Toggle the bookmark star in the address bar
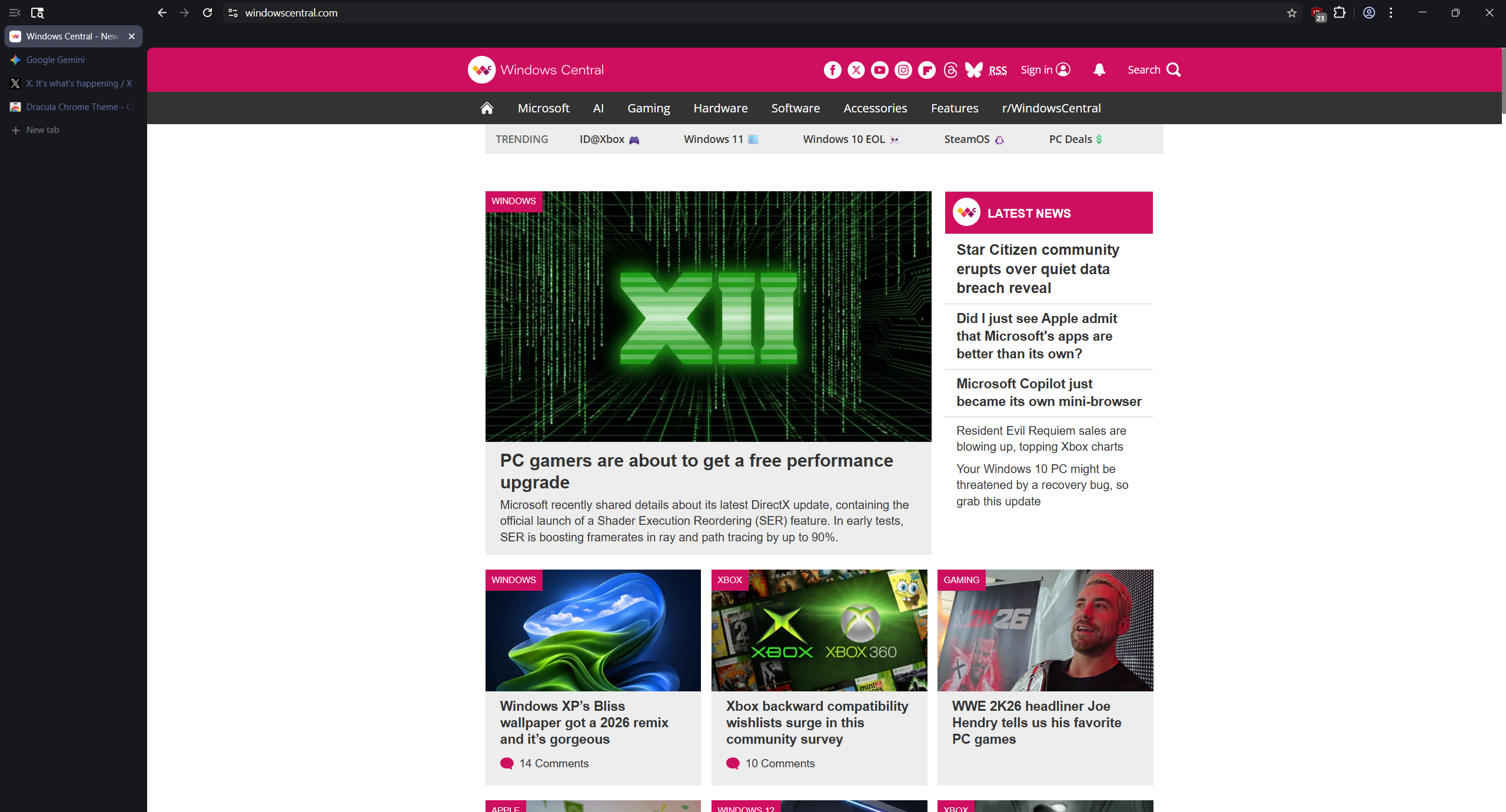The image size is (1506, 812). 1291,12
